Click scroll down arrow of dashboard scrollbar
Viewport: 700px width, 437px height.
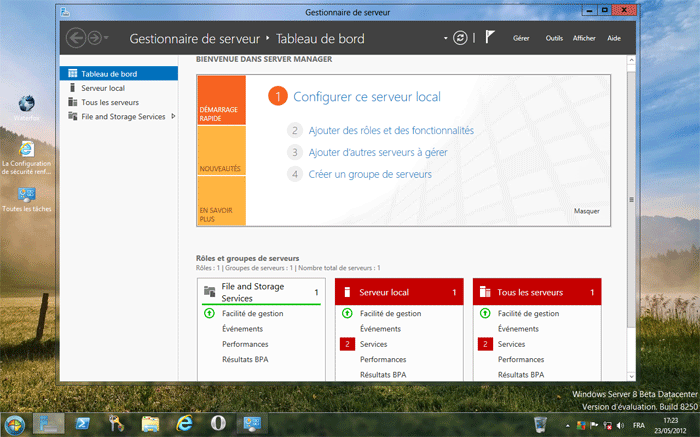(x=631, y=376)
